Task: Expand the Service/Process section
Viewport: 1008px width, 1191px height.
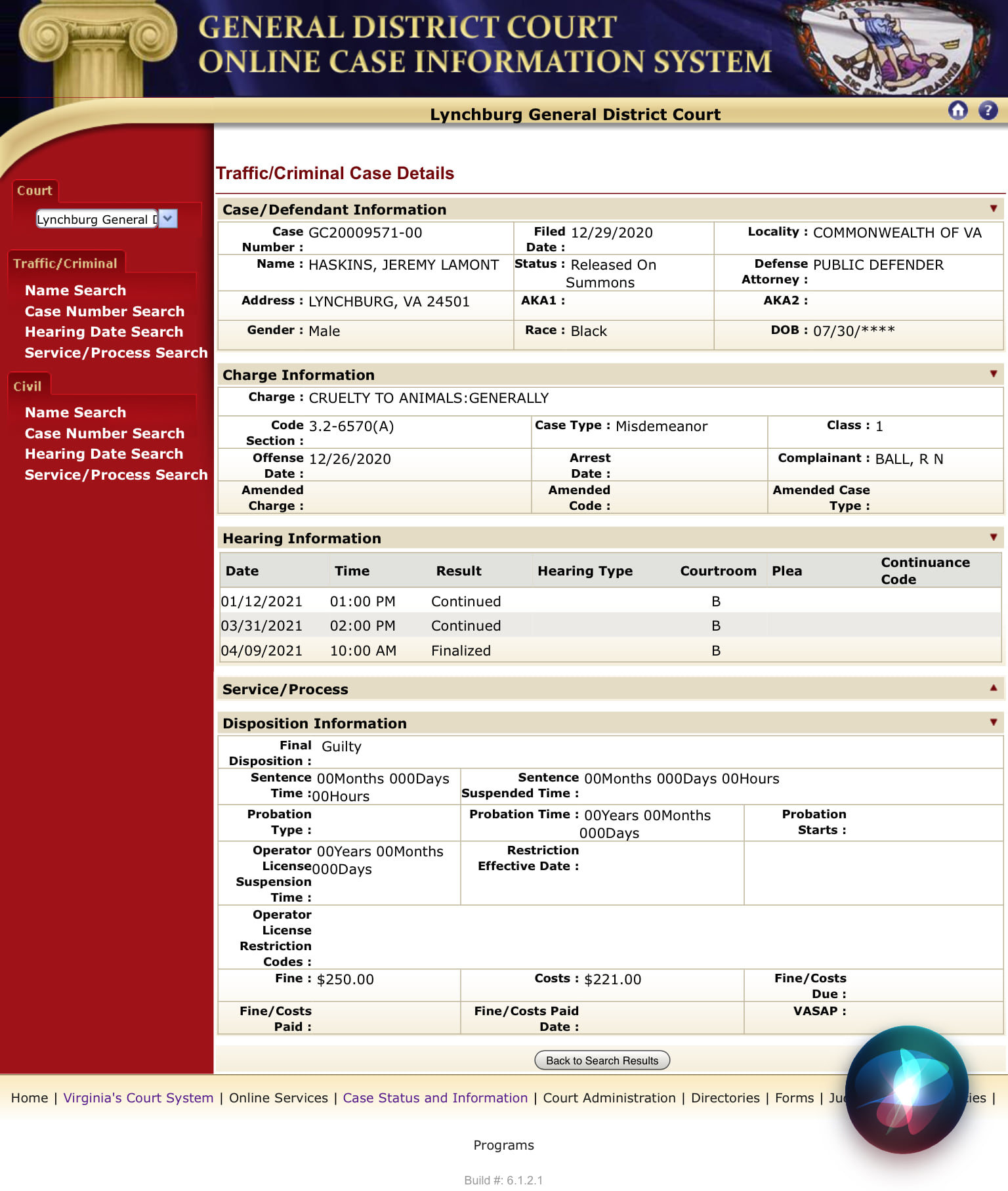Action: 994,688
